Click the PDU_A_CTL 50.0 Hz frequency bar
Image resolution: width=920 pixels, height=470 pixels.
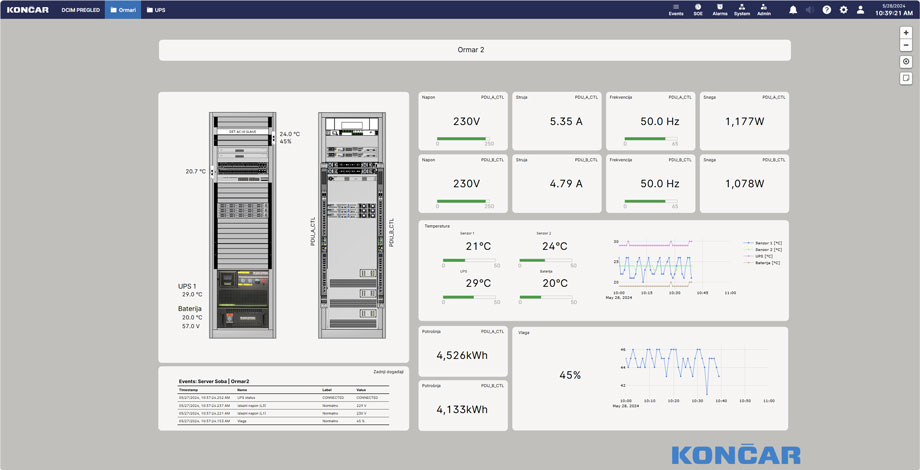pos(650,138)
